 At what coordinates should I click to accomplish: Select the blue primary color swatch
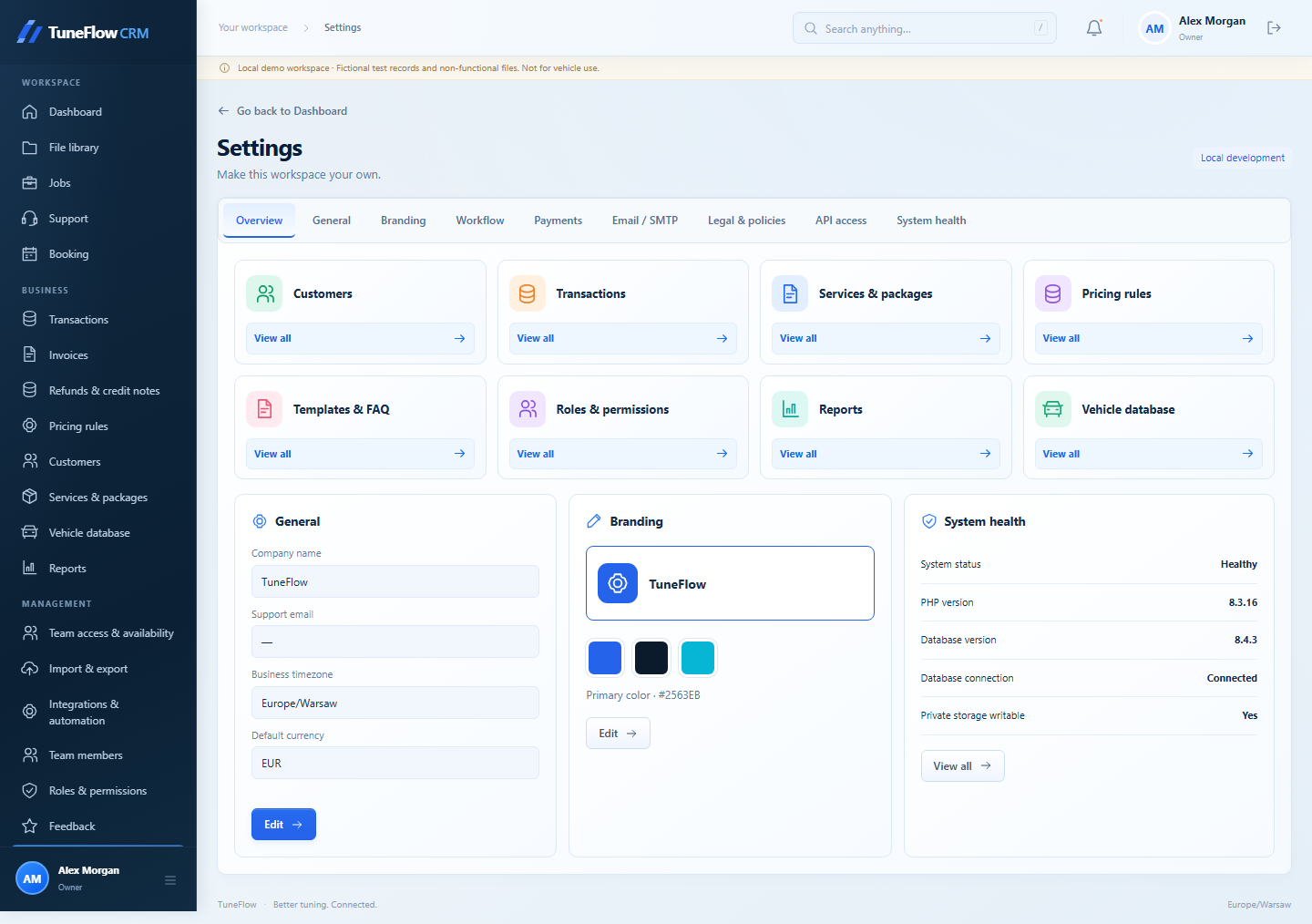point(605,658)
